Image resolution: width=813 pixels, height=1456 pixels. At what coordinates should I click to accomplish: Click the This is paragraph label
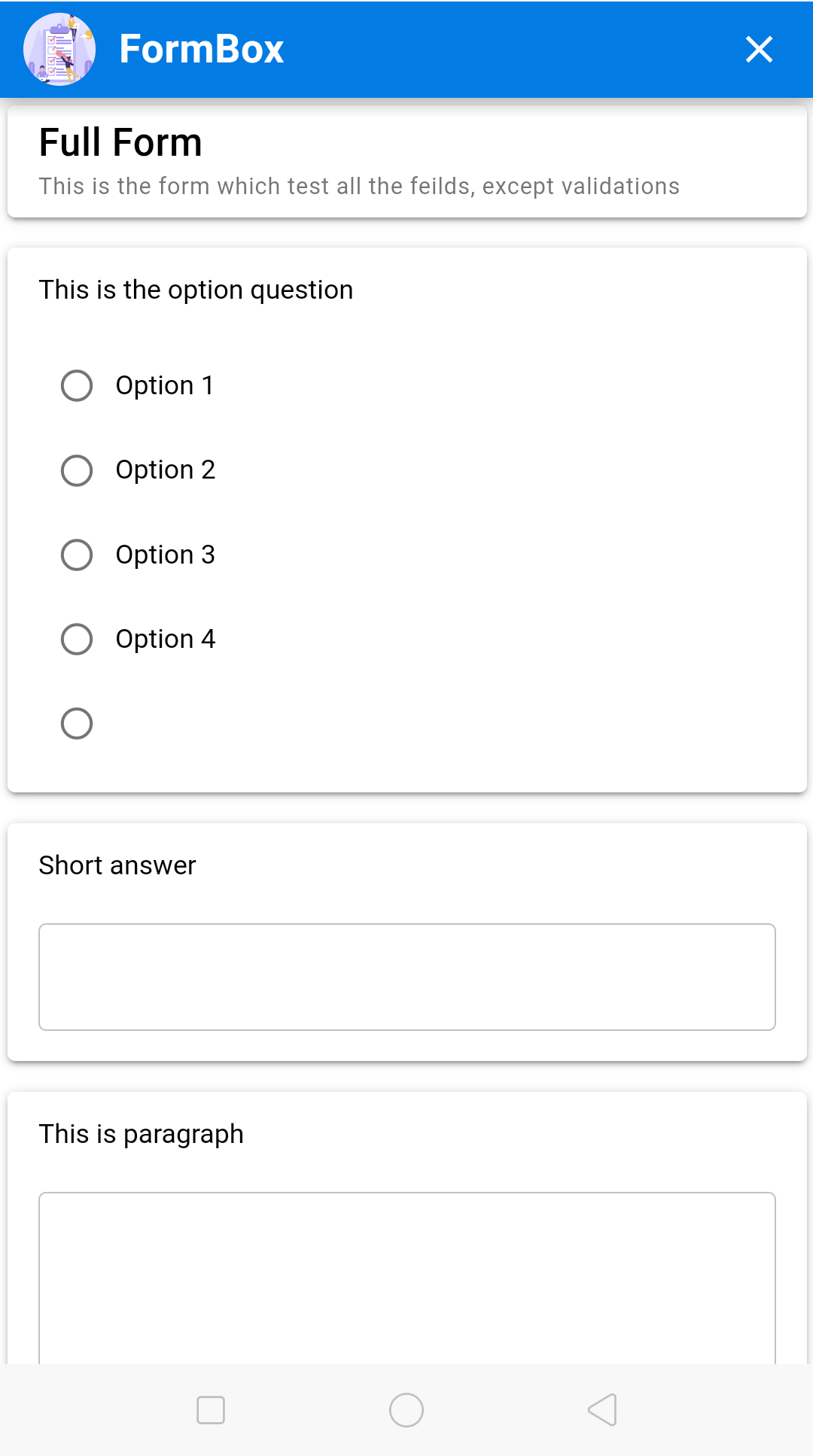[141, 1133]
